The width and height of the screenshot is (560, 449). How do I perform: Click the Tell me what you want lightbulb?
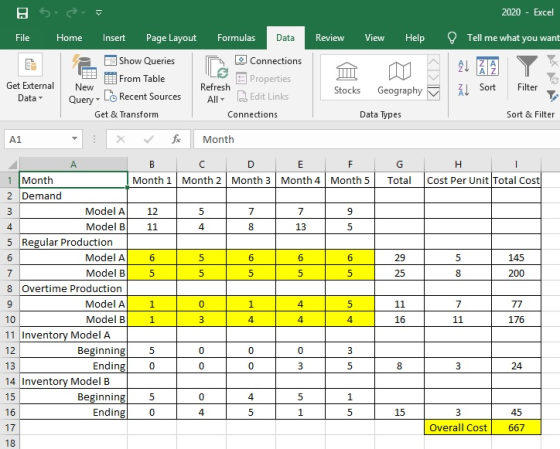tap(452, 38)
